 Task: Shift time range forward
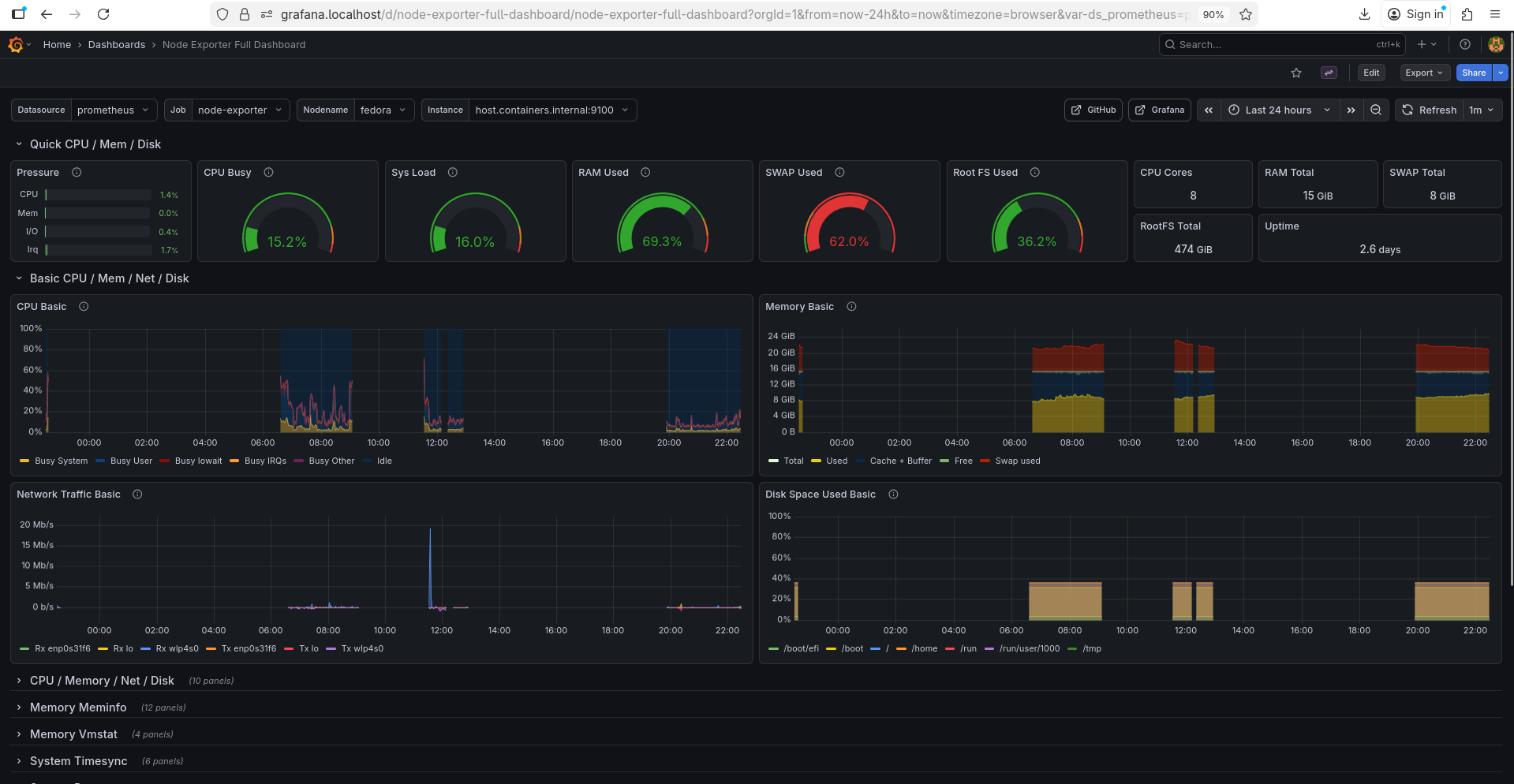[x=1351, y=110]
